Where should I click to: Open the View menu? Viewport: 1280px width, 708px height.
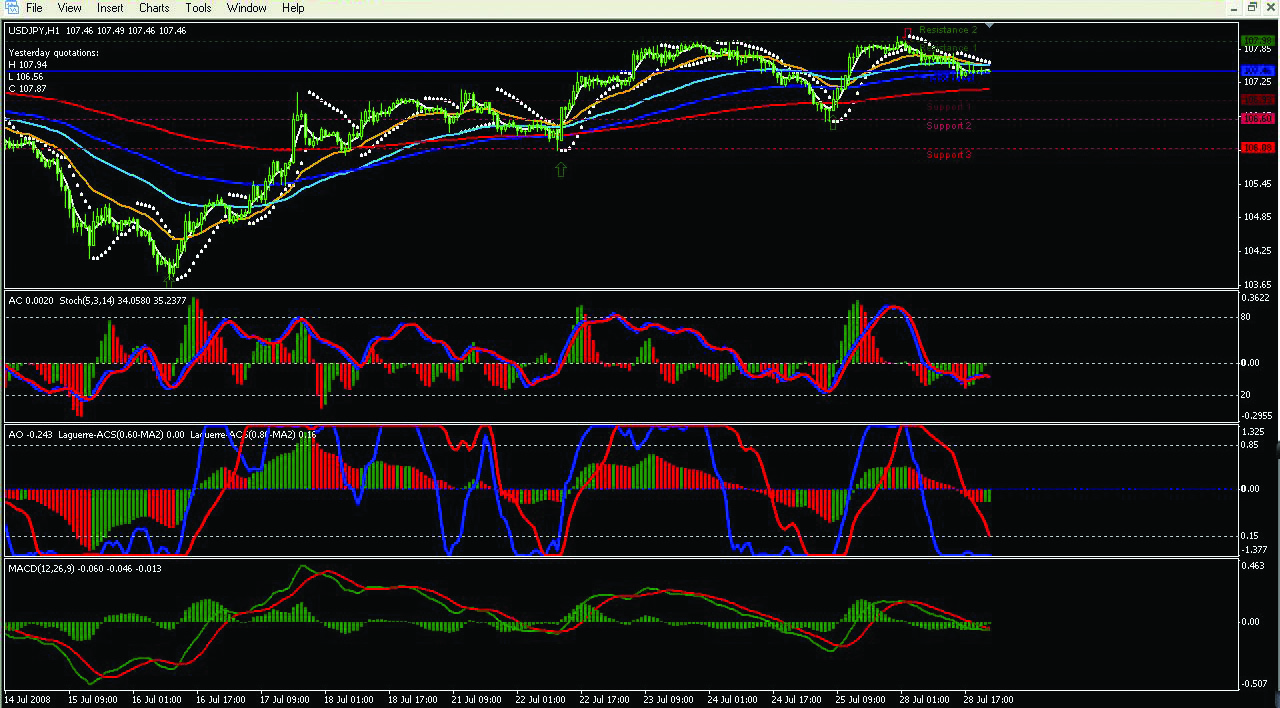69,8
